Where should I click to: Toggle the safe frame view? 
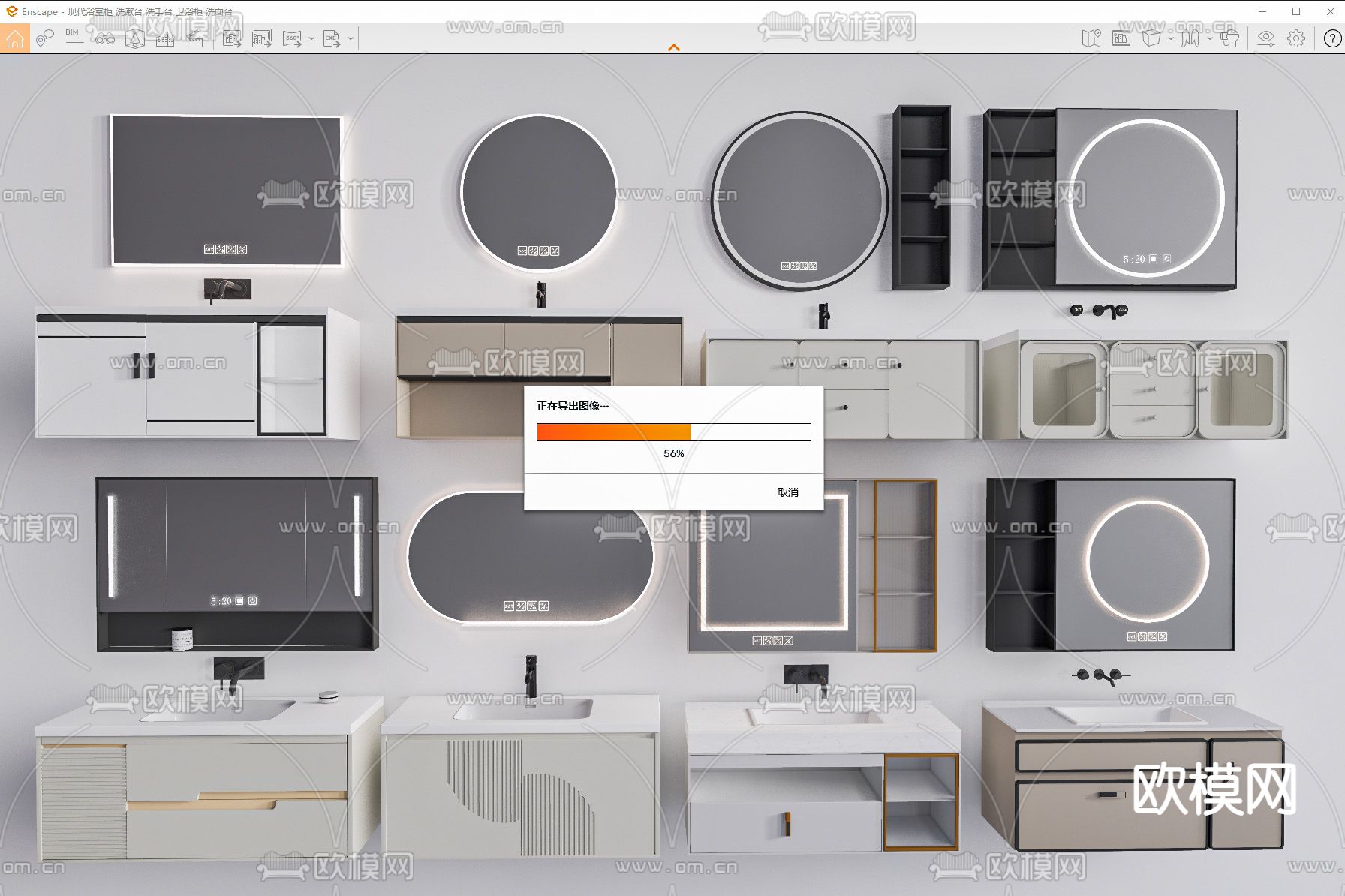[1121, 38]
